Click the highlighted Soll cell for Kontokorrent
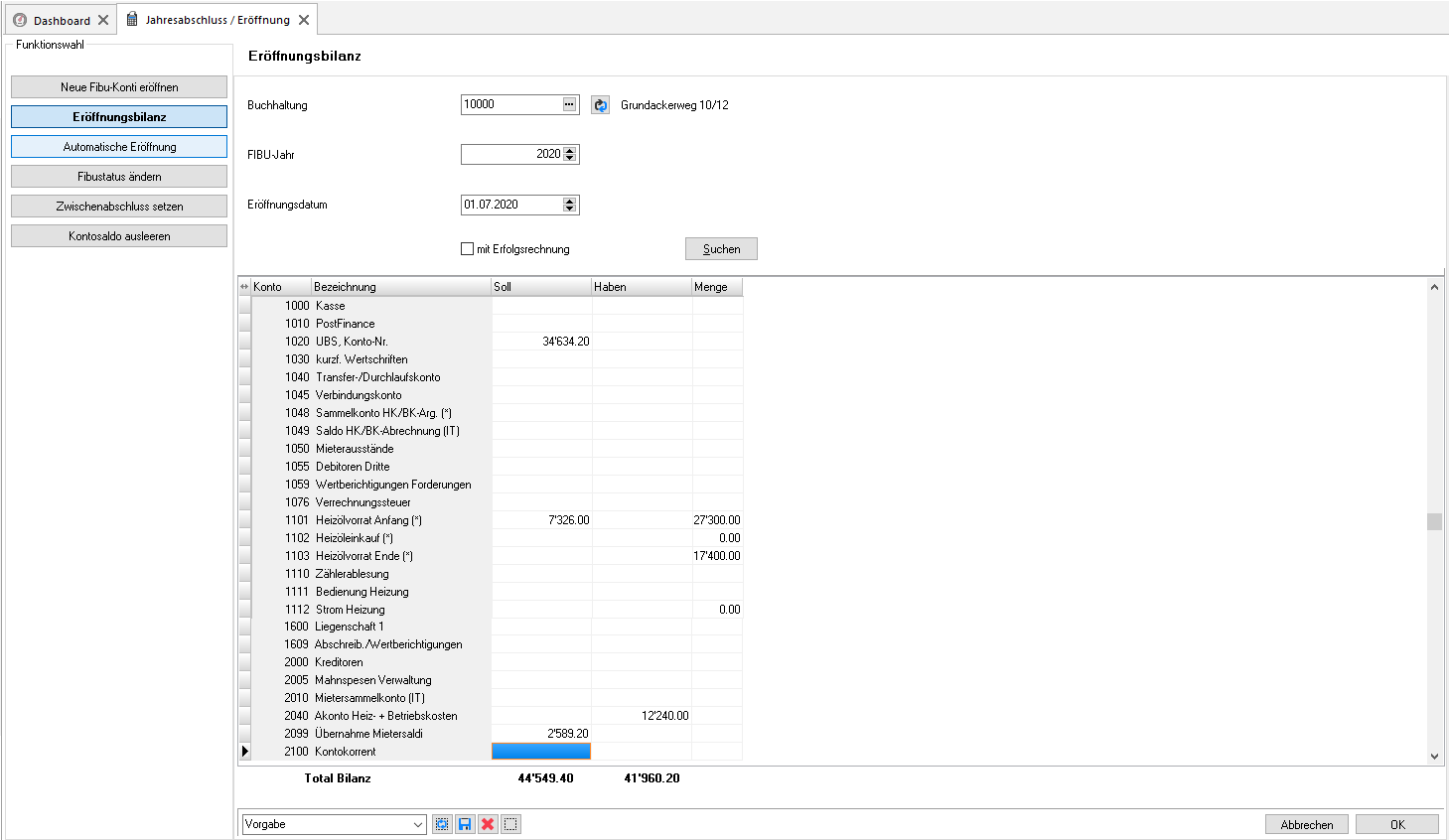The image size is (1449, 840). [x=541, y=752]
